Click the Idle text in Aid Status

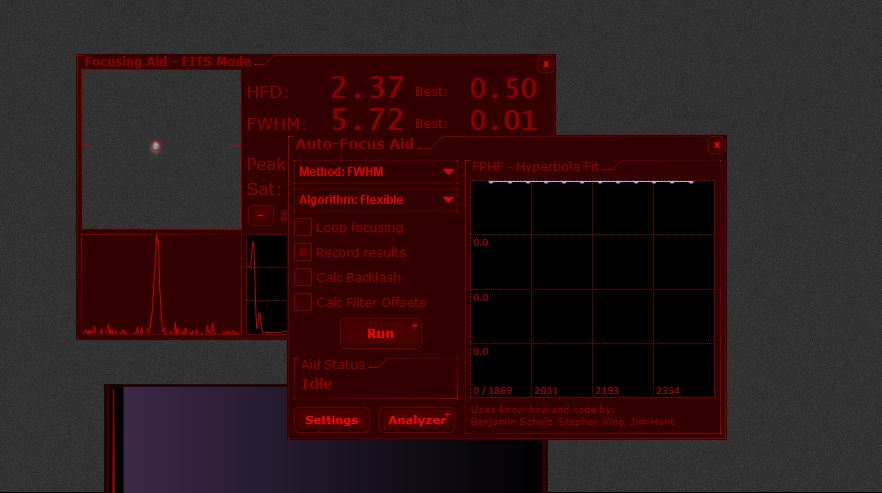316,383
